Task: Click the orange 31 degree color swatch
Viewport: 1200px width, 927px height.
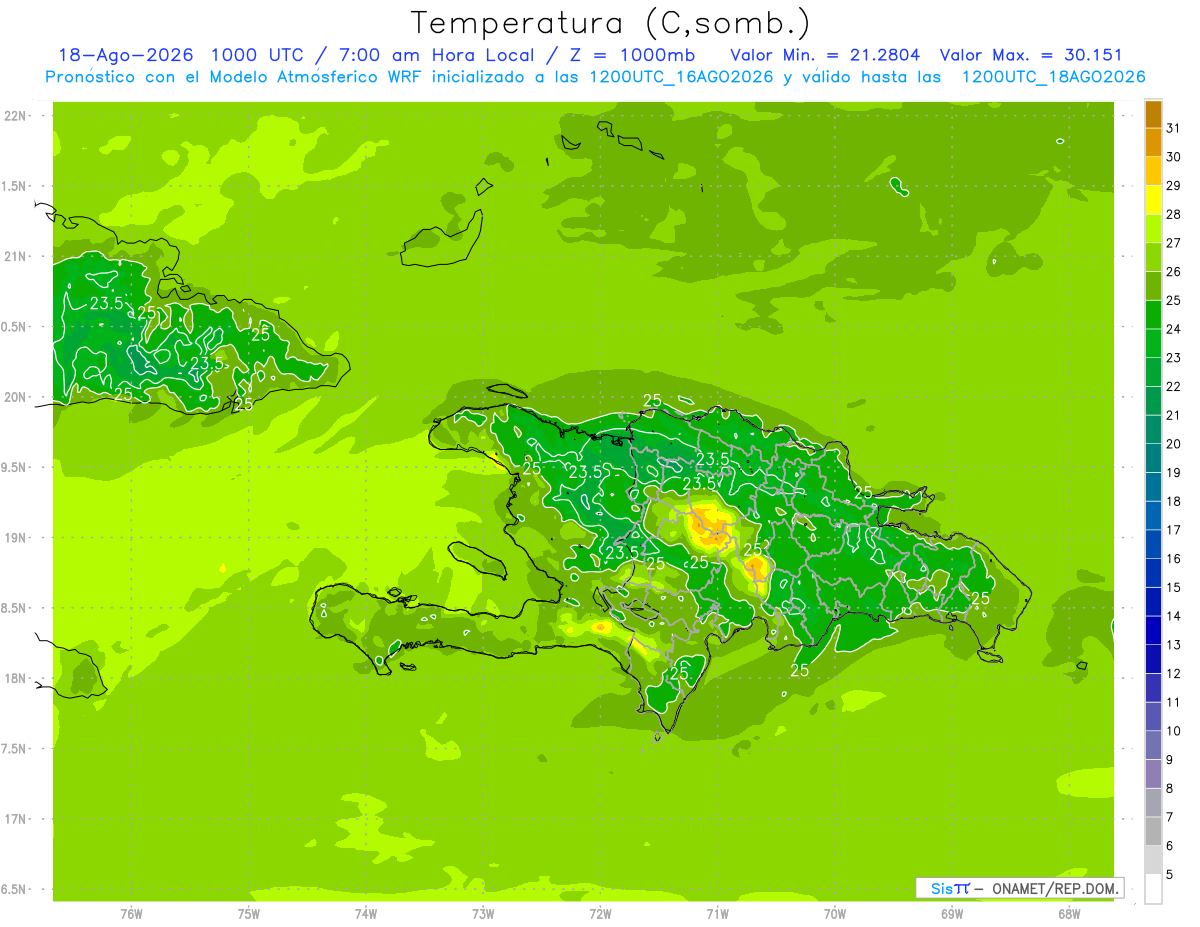Action: (x=1153, y=115)
